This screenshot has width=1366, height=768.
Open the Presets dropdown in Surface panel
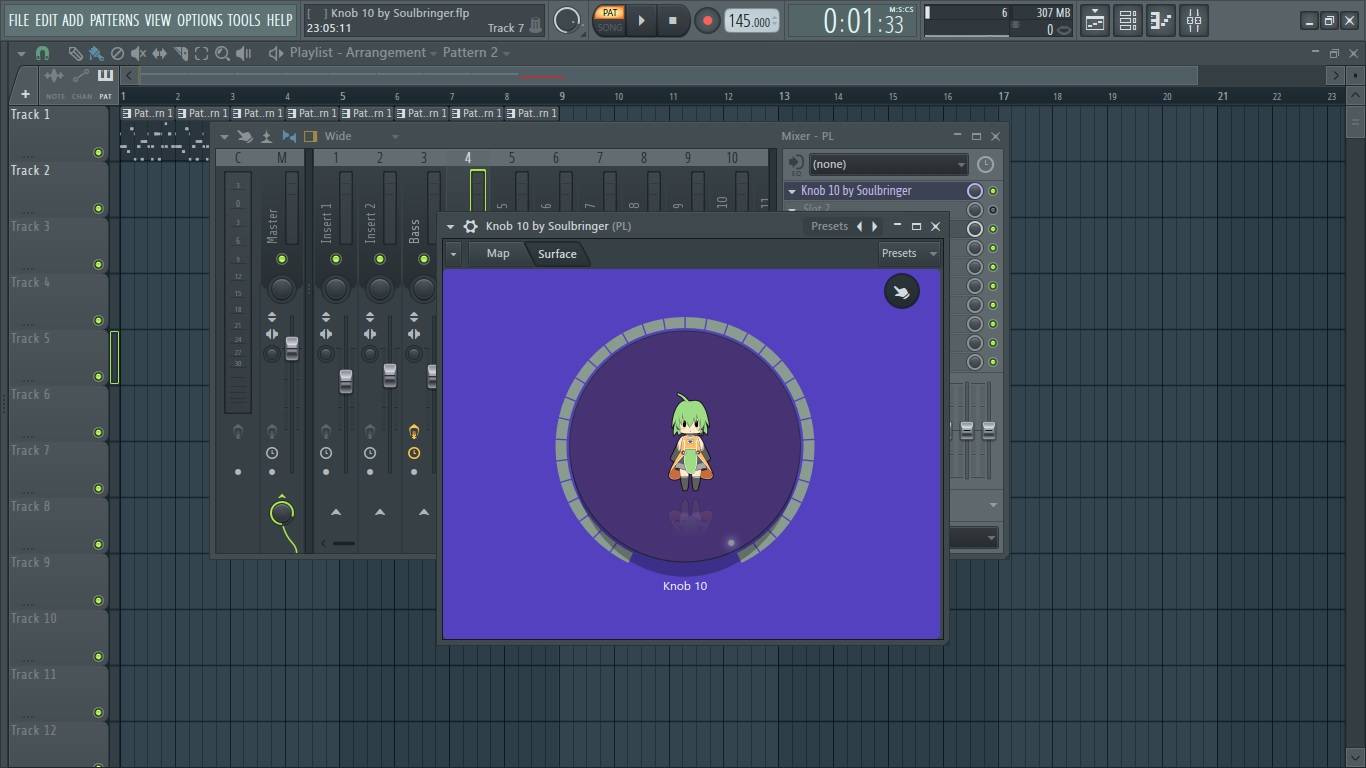tap(908, 254)
